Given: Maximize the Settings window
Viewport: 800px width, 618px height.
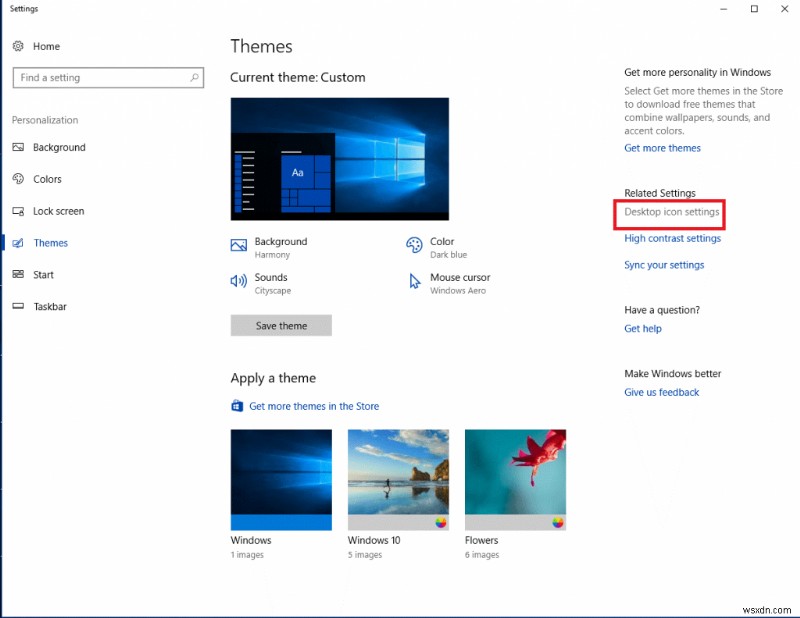Looking at the screenshot, I should [754, 9].
